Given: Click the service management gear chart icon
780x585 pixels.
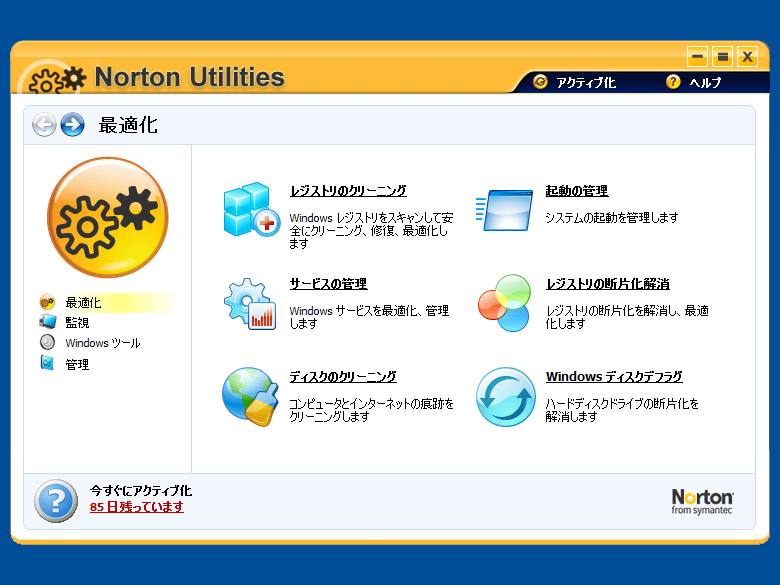Looking at the screenshot, I should click(250, 303).
